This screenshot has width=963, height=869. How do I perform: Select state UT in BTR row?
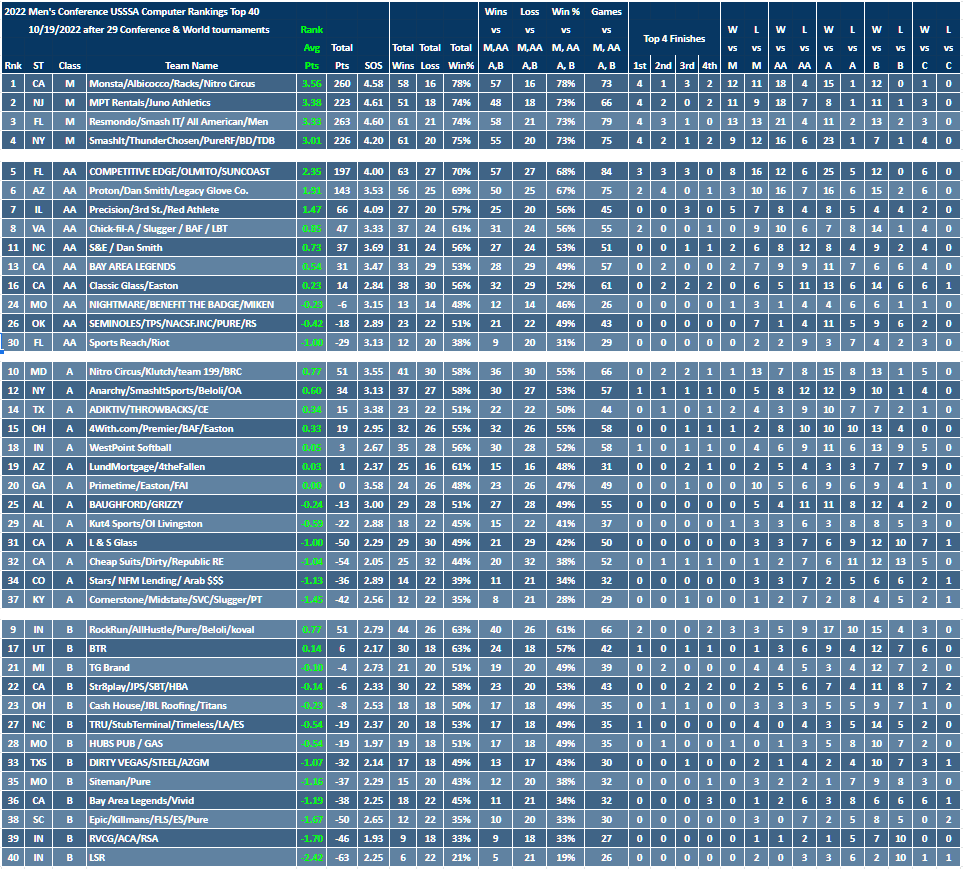(39, 649)
